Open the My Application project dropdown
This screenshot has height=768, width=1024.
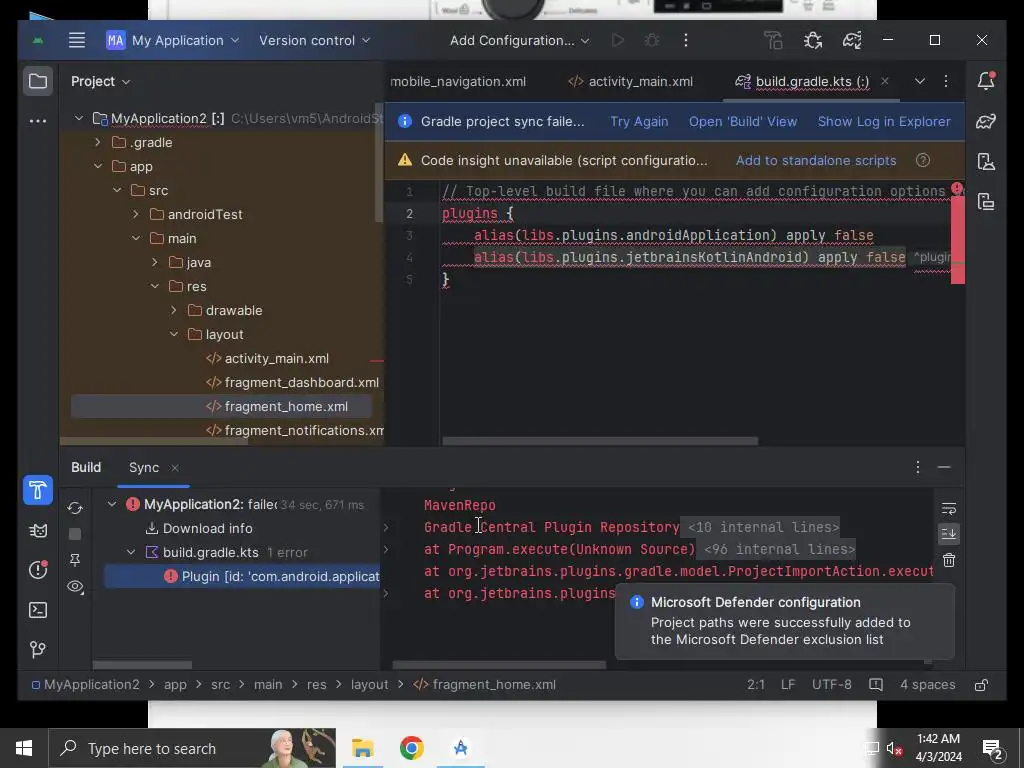point(174,40)
